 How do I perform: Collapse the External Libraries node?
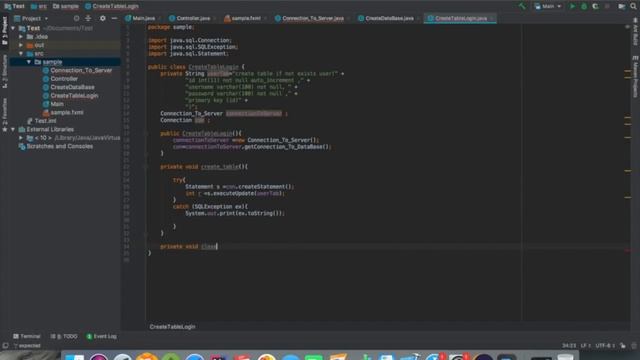[13, 129]
